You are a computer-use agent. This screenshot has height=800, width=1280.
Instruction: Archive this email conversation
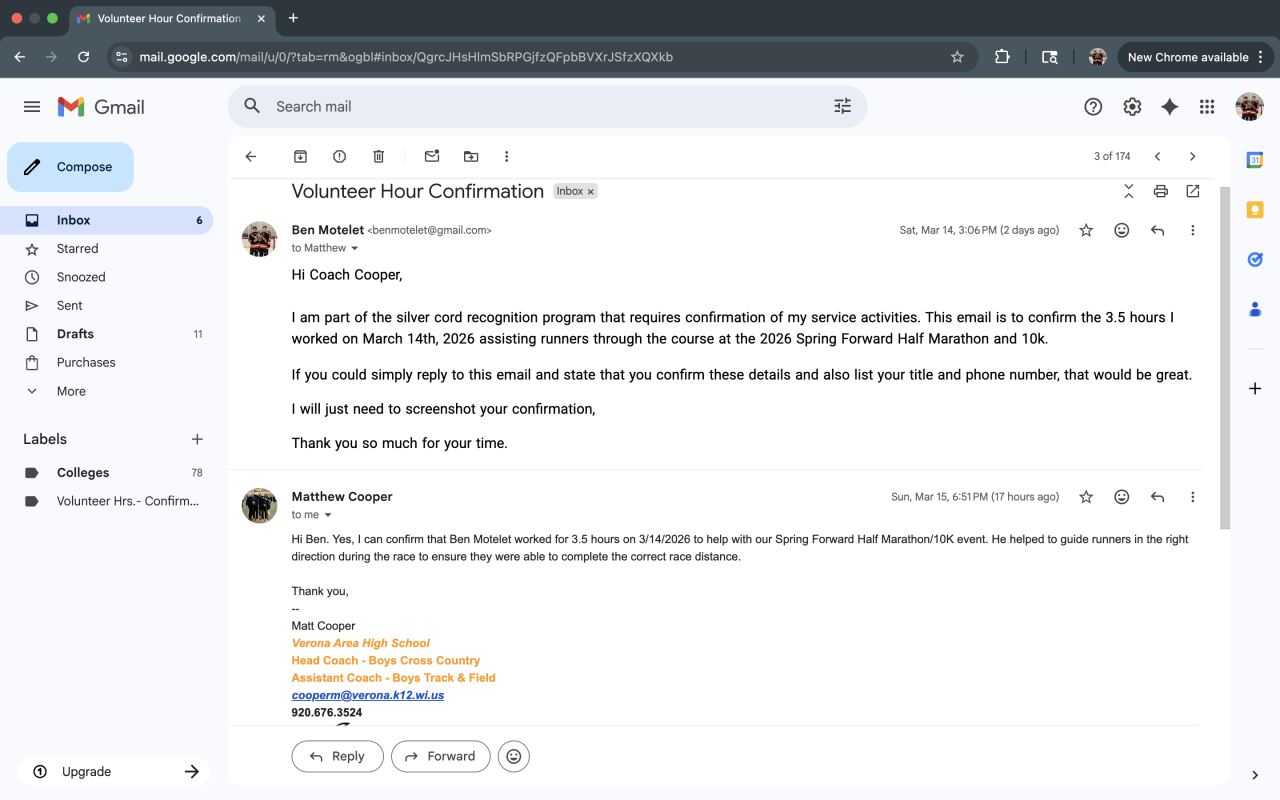[x=300, y=156]
